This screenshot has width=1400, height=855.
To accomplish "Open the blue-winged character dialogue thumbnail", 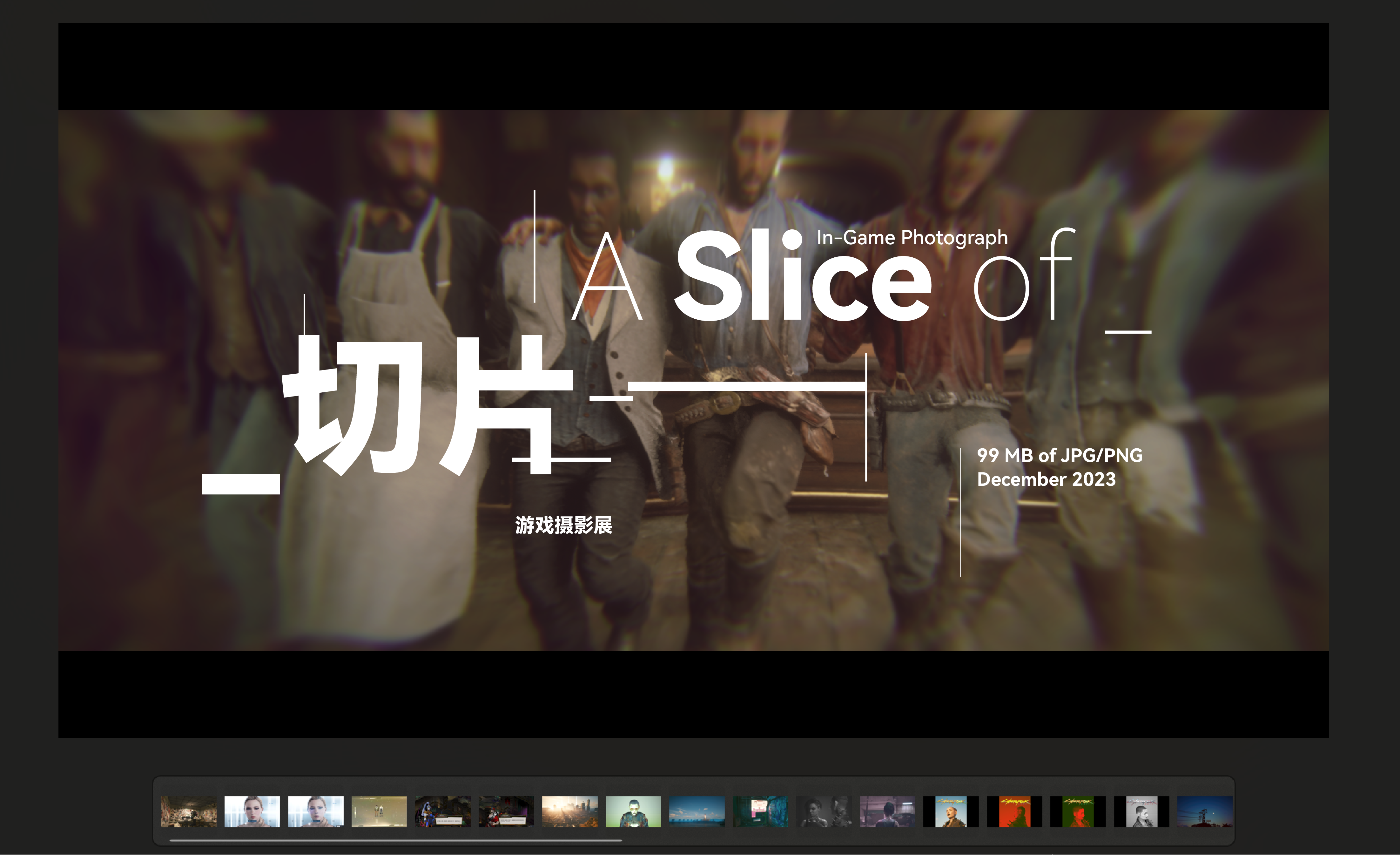I will tap(443, 811).
